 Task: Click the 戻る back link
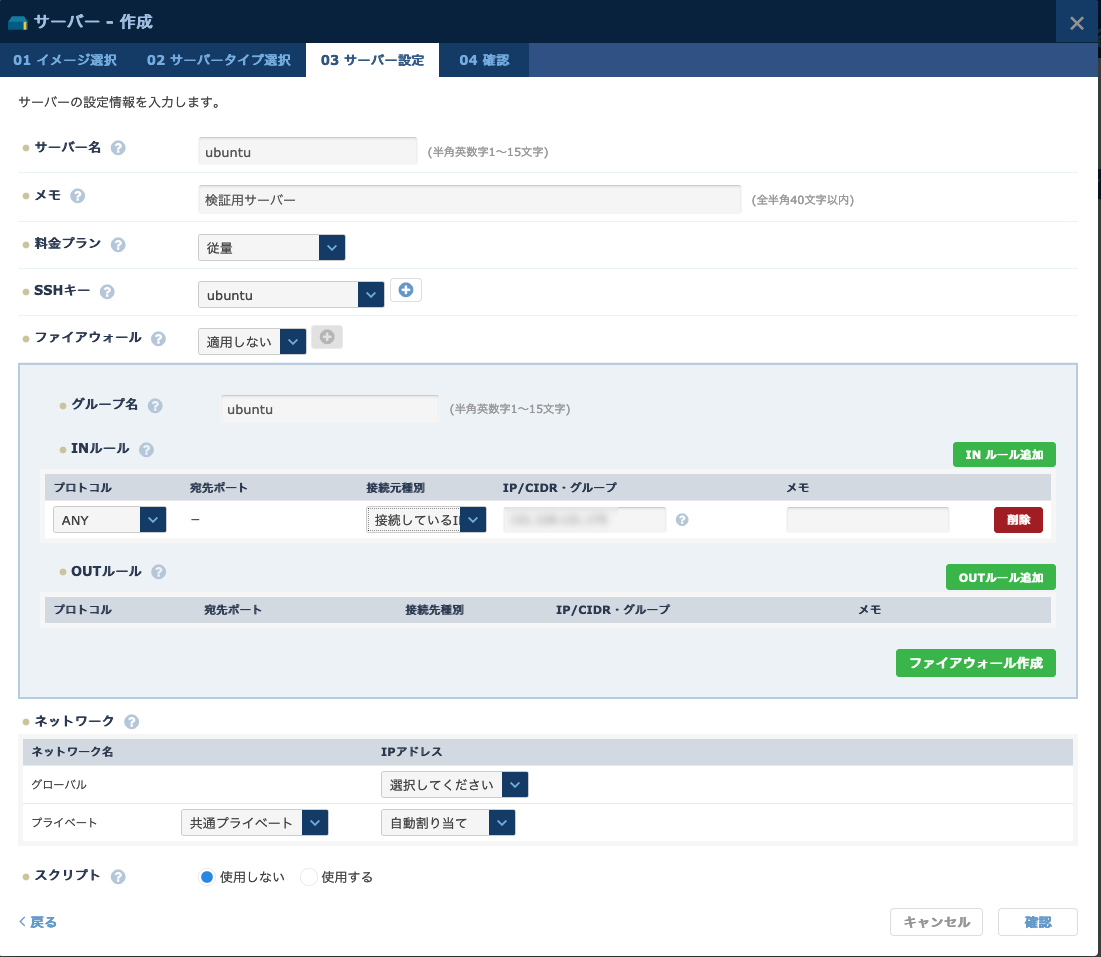[x=38, y=922]
